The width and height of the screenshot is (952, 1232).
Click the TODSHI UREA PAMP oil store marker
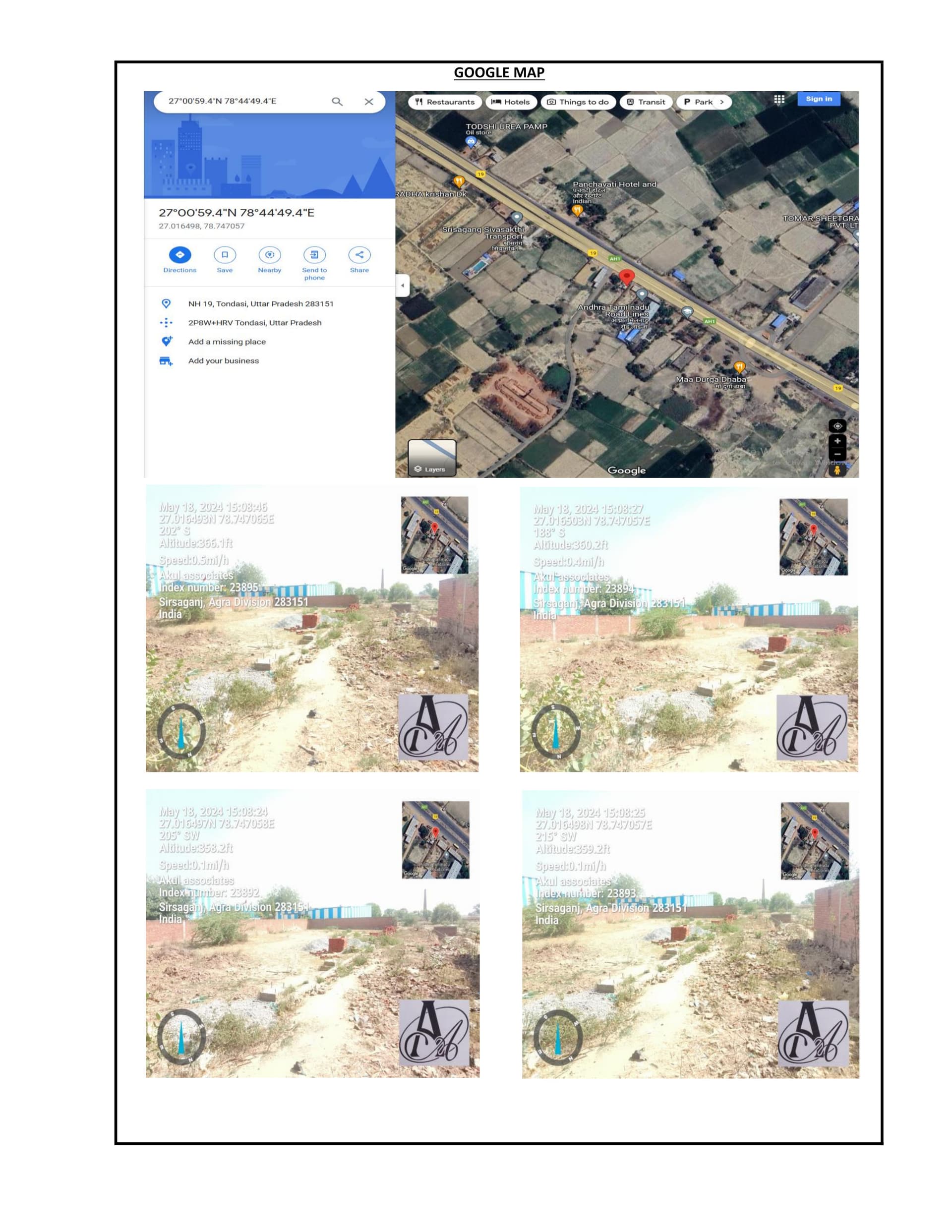click(x=471, y=142)
